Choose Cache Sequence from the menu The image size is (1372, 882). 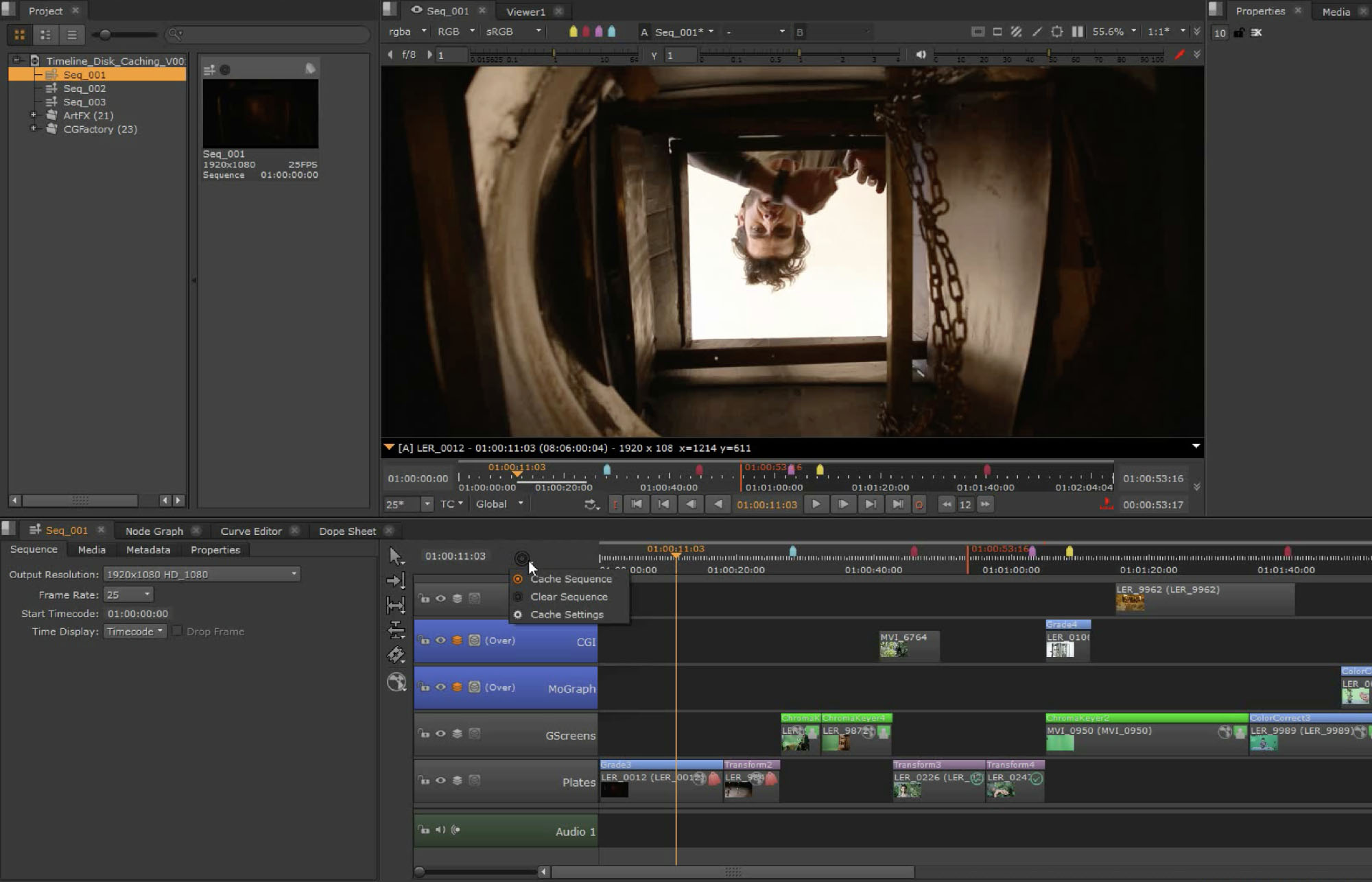(x=571, y=580)
